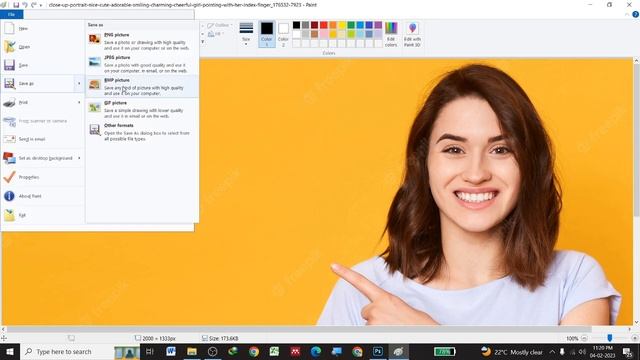The image size is (640, 360).
Task: Click the zoom in plus button
Action: 635,338
